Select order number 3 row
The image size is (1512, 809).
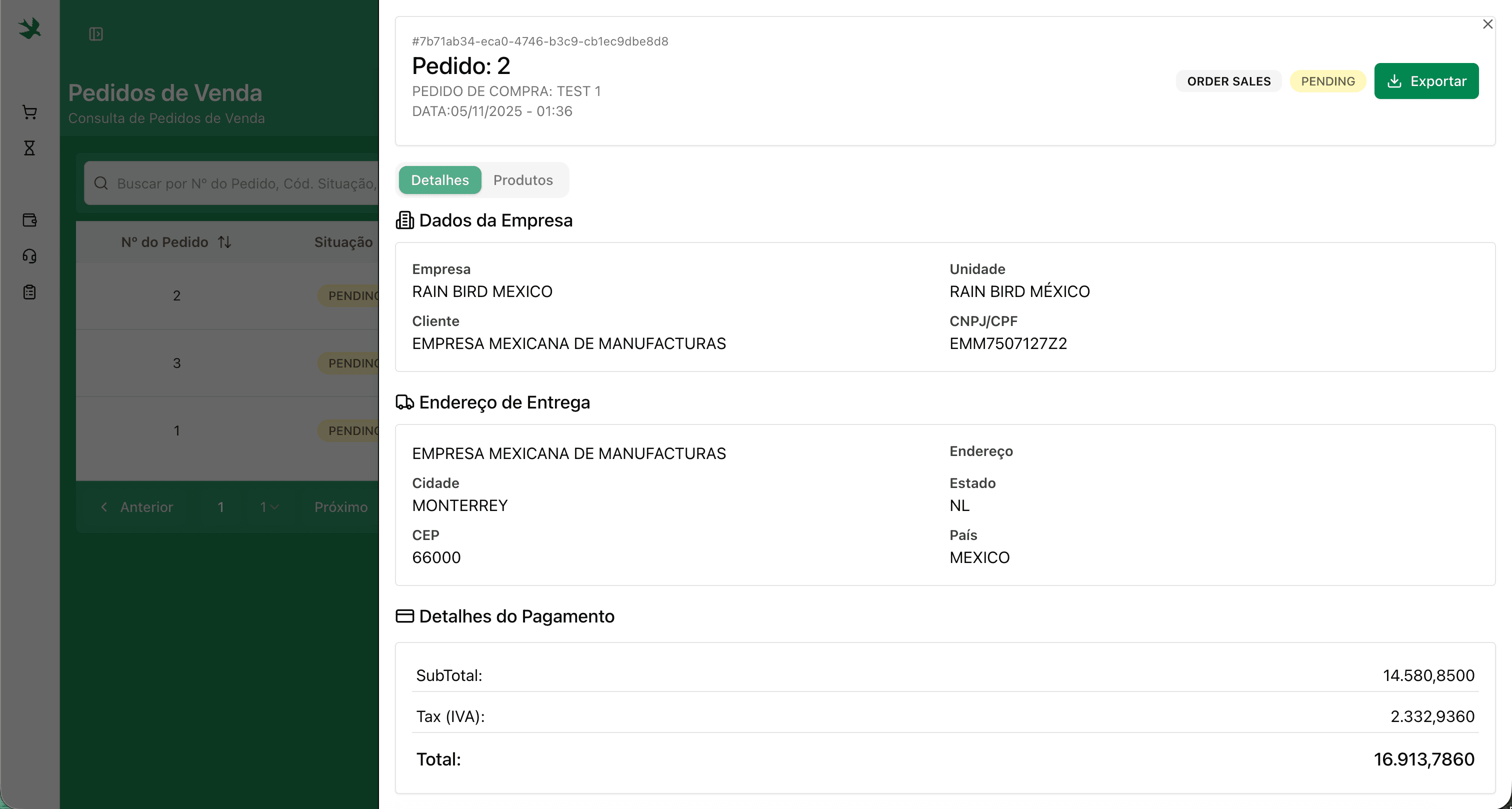click(176, 363)
